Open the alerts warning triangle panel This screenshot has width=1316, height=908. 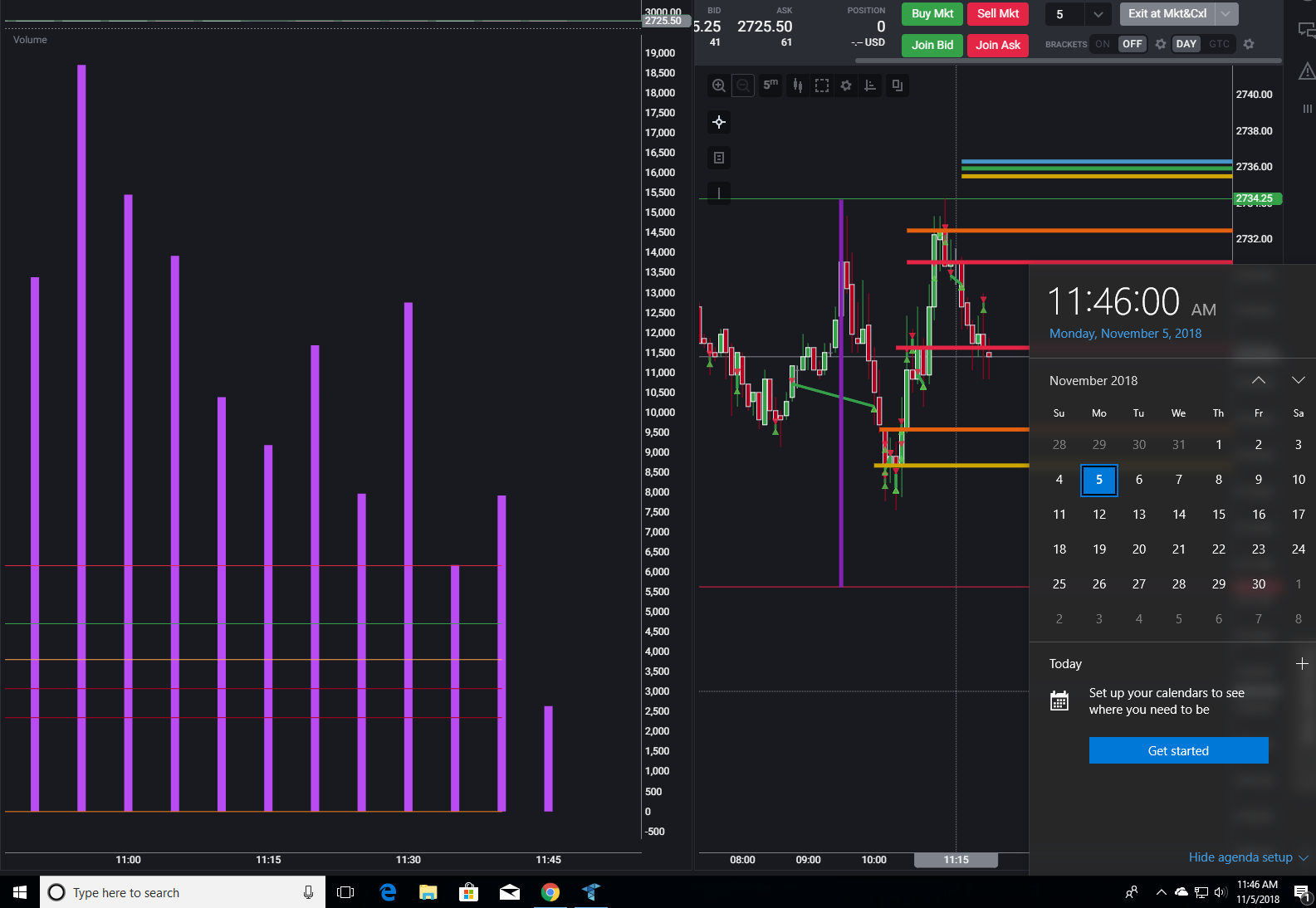pos(1307,71)
